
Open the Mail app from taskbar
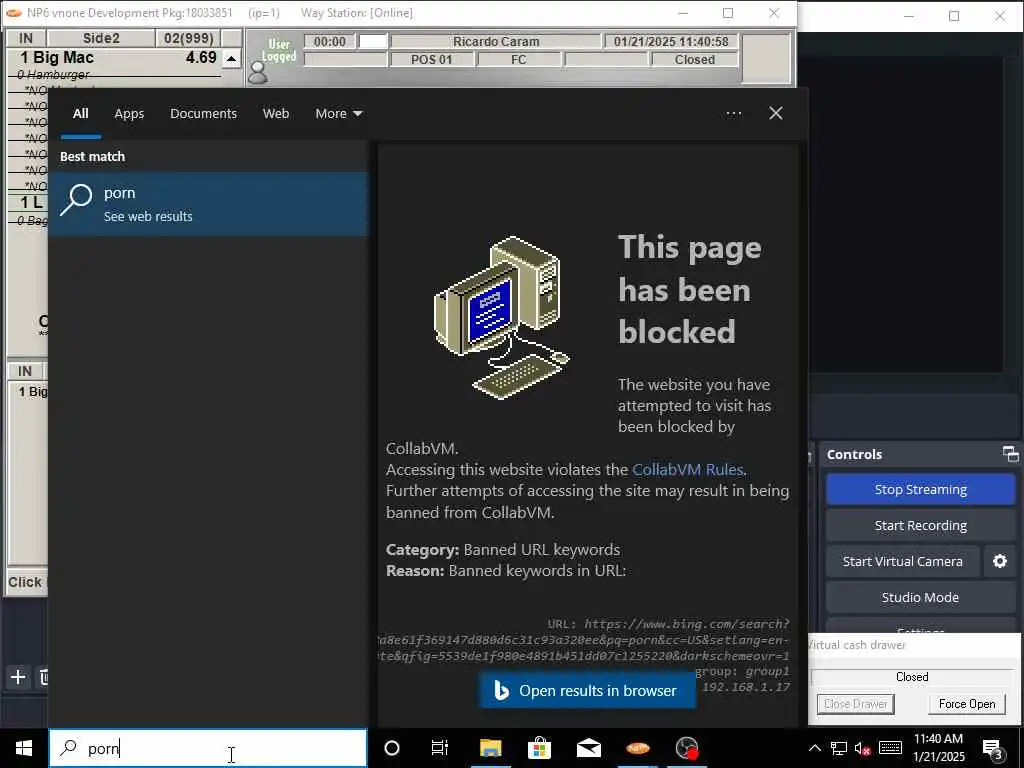[x=588, y=748]
